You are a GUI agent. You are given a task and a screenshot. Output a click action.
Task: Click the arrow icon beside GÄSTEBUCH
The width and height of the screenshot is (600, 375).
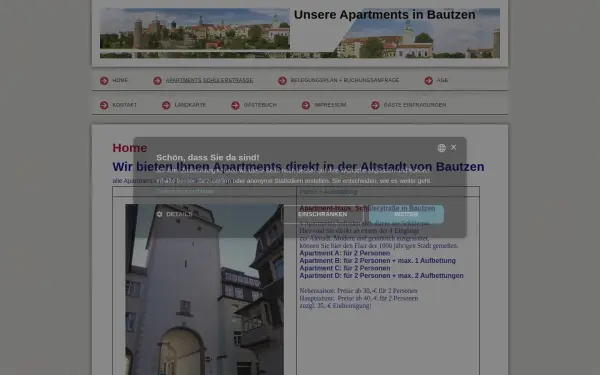tap(235, 105)
